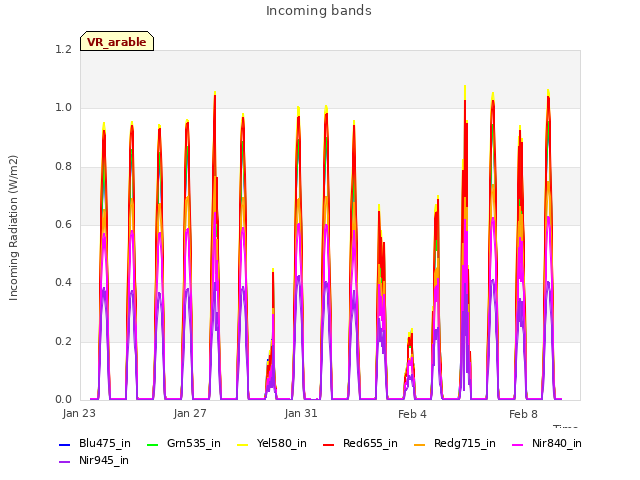Image resolution: width=640 pixels, height=480 pixels.
Task: Select the Nir840_in legend entry
Action: (x=547, y=444)
